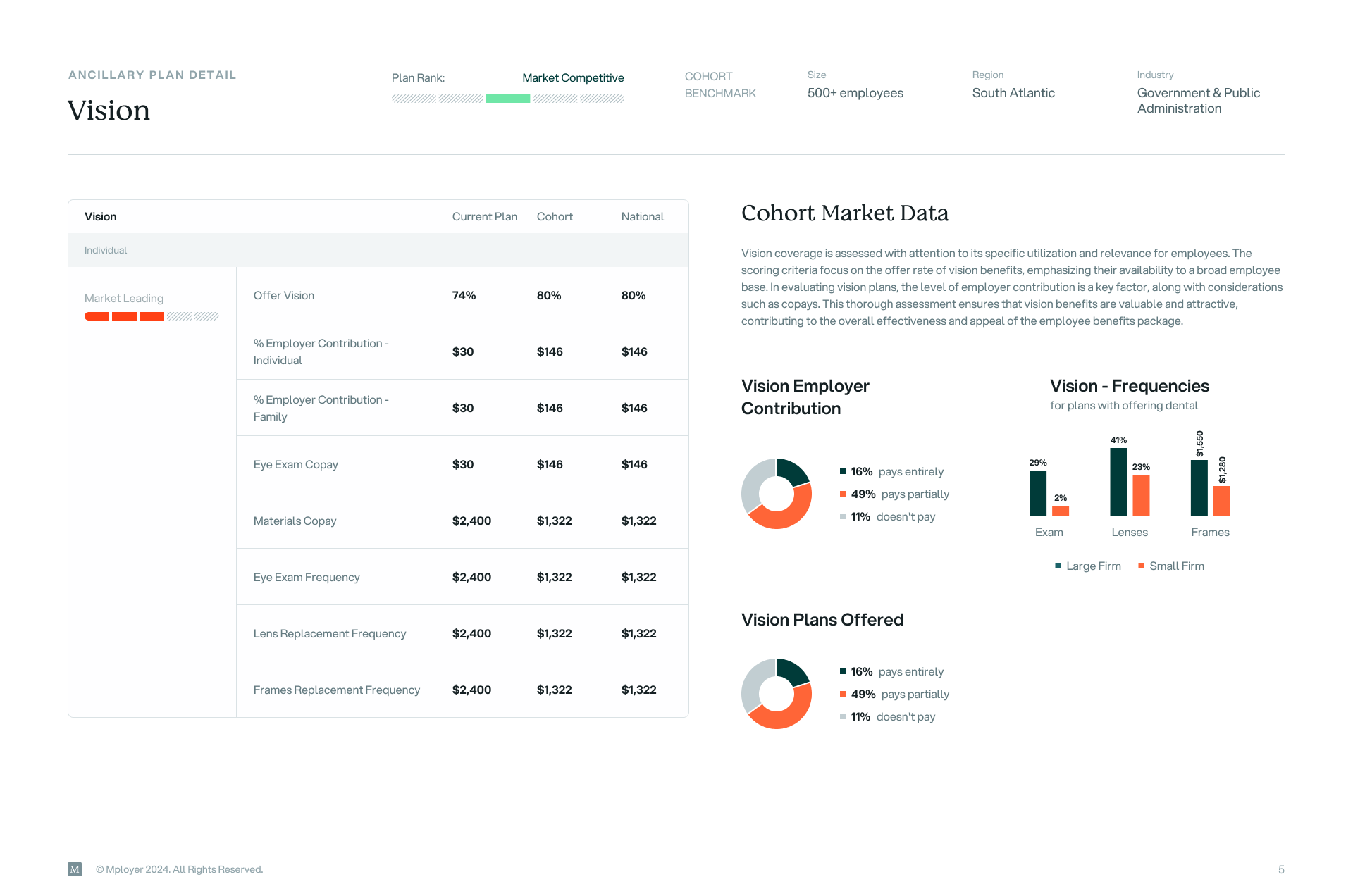Select the Eye Exam Copay row label
The width and height of the screenshot is (1353, 896).
pyautogui.click(x=295, y=465)
